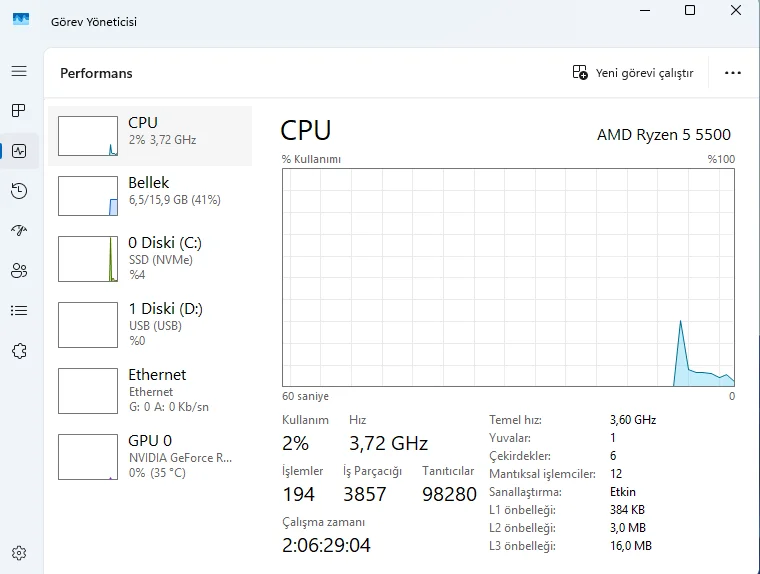Open the Services puzzle-piece sidebar icon
760x574 pixels.
19,350
